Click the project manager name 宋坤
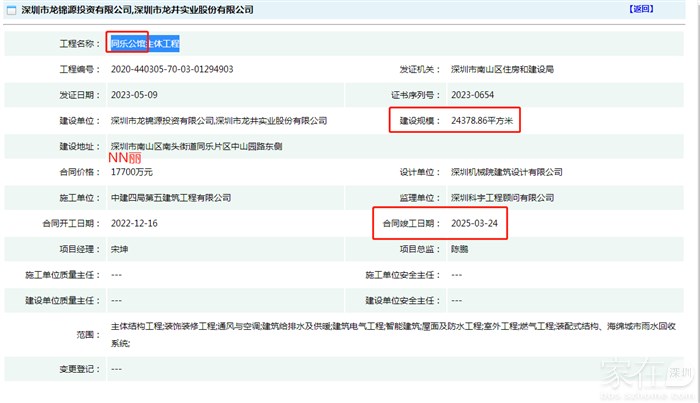Image resolution: width=700 pixels, height=403 pixels. point(120,248)
